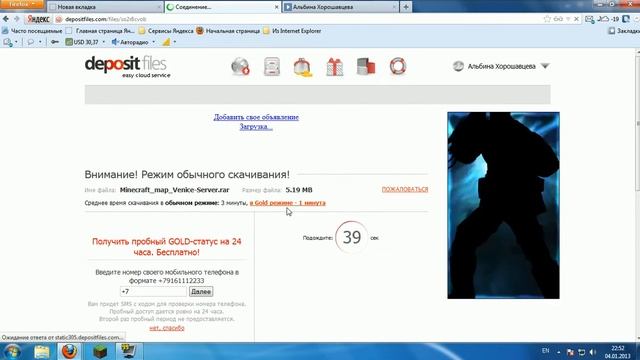
Task: Click the 'в Gold режиме - 1 минута' link
Action: [x=288, y=203]
